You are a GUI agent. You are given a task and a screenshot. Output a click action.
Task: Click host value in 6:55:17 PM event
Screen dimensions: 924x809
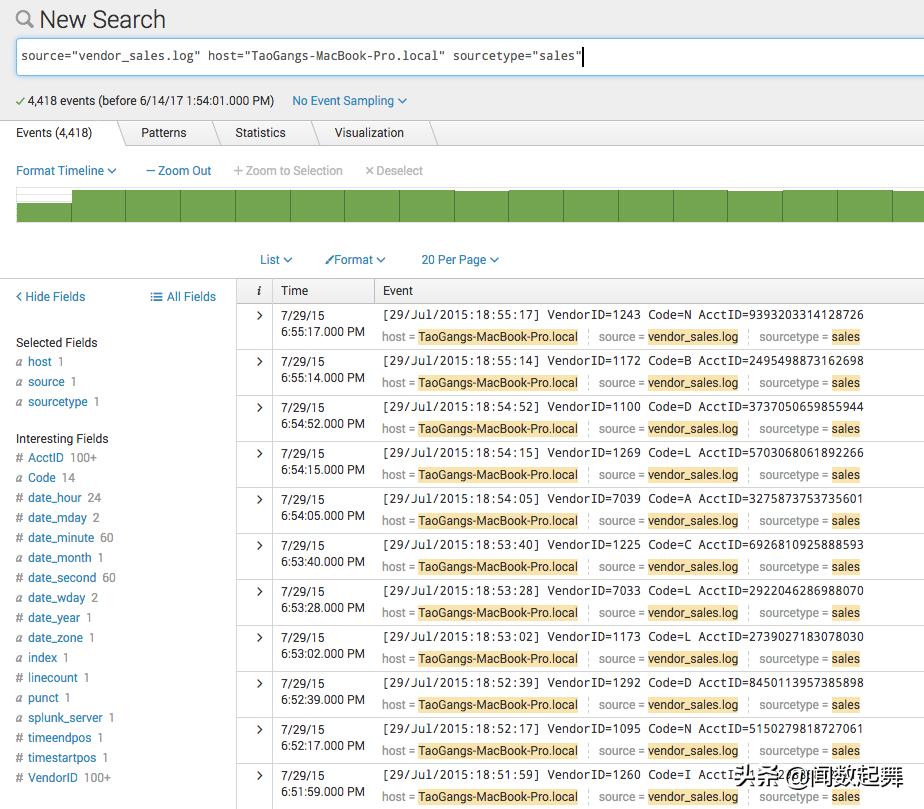497,337
